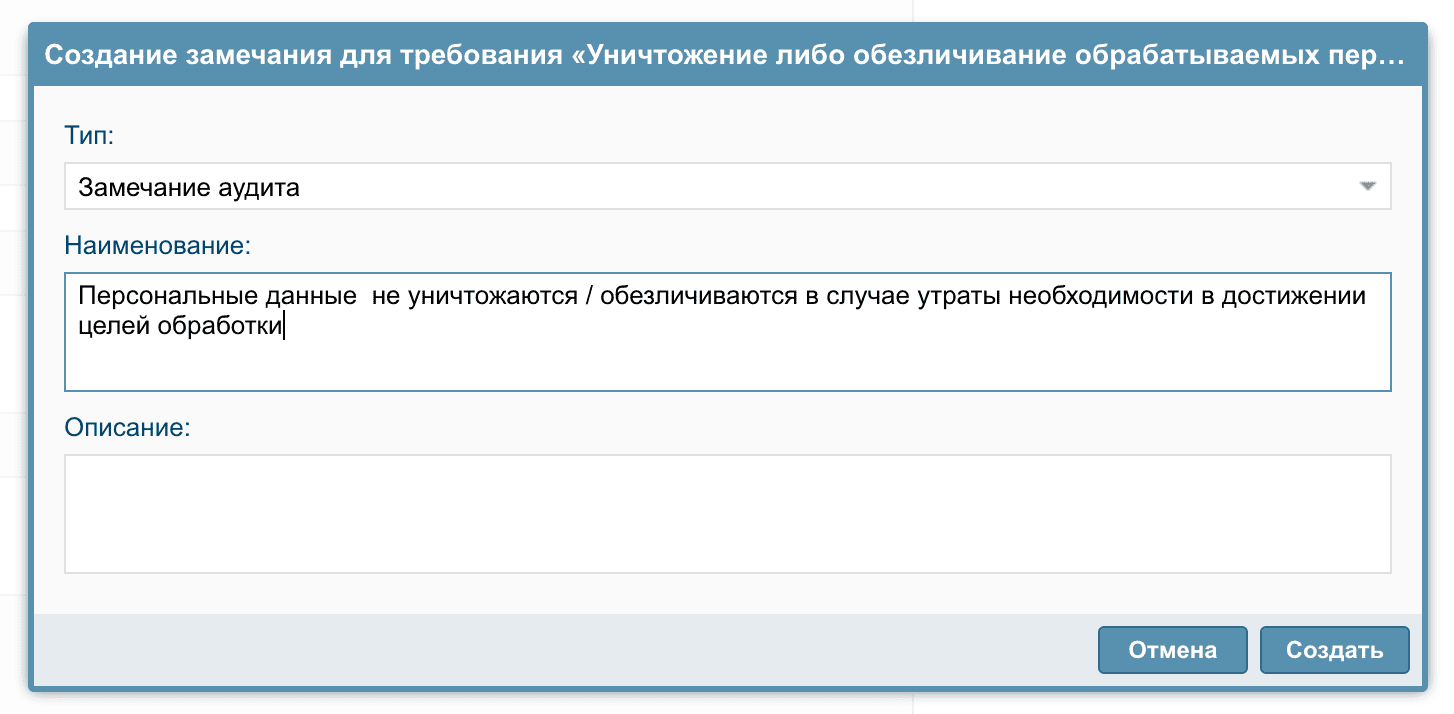Viewport: 1454px width, 714px height.
Task: Cancel the dialog with Отмена
Action: [x=1172, y=650]
